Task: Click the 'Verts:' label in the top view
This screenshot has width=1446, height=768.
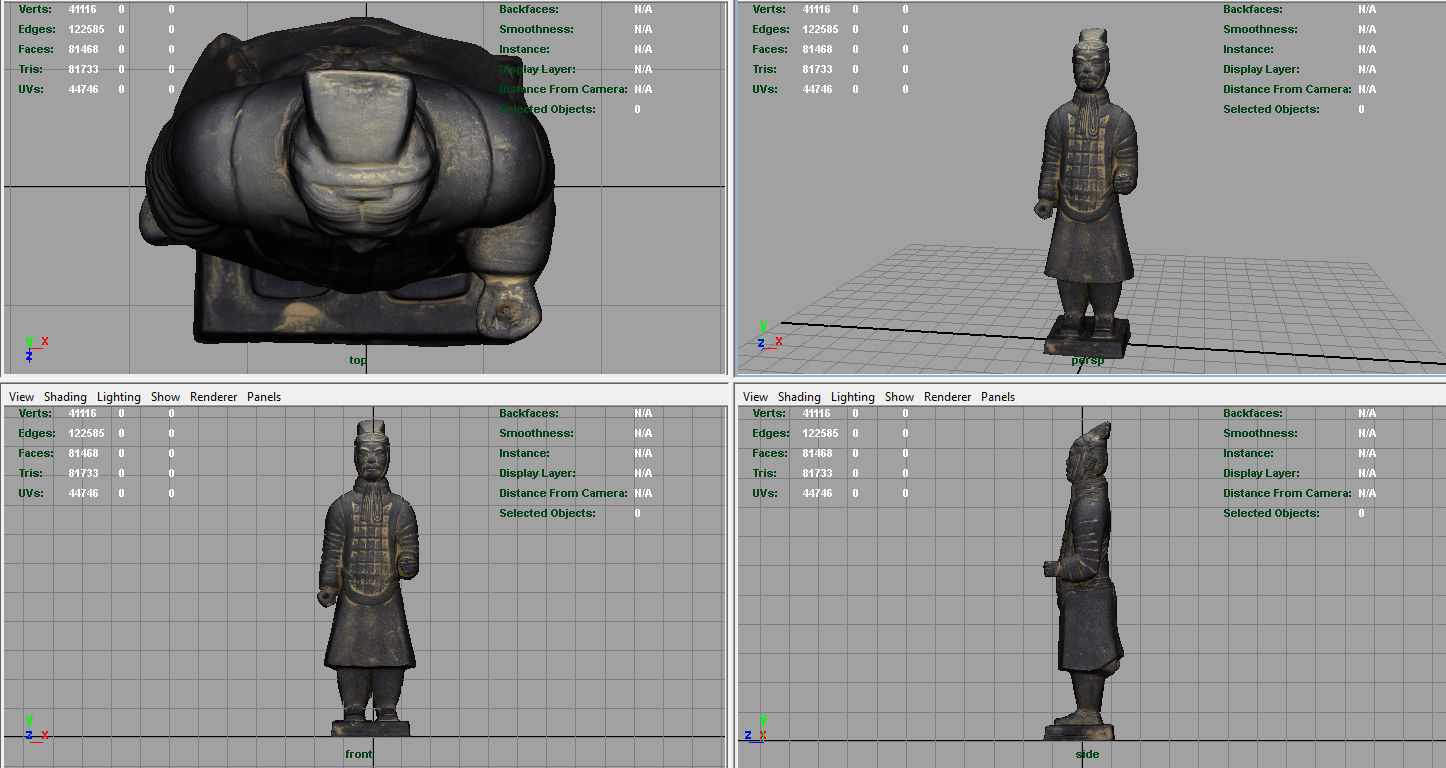Action: tap(34, 9)
